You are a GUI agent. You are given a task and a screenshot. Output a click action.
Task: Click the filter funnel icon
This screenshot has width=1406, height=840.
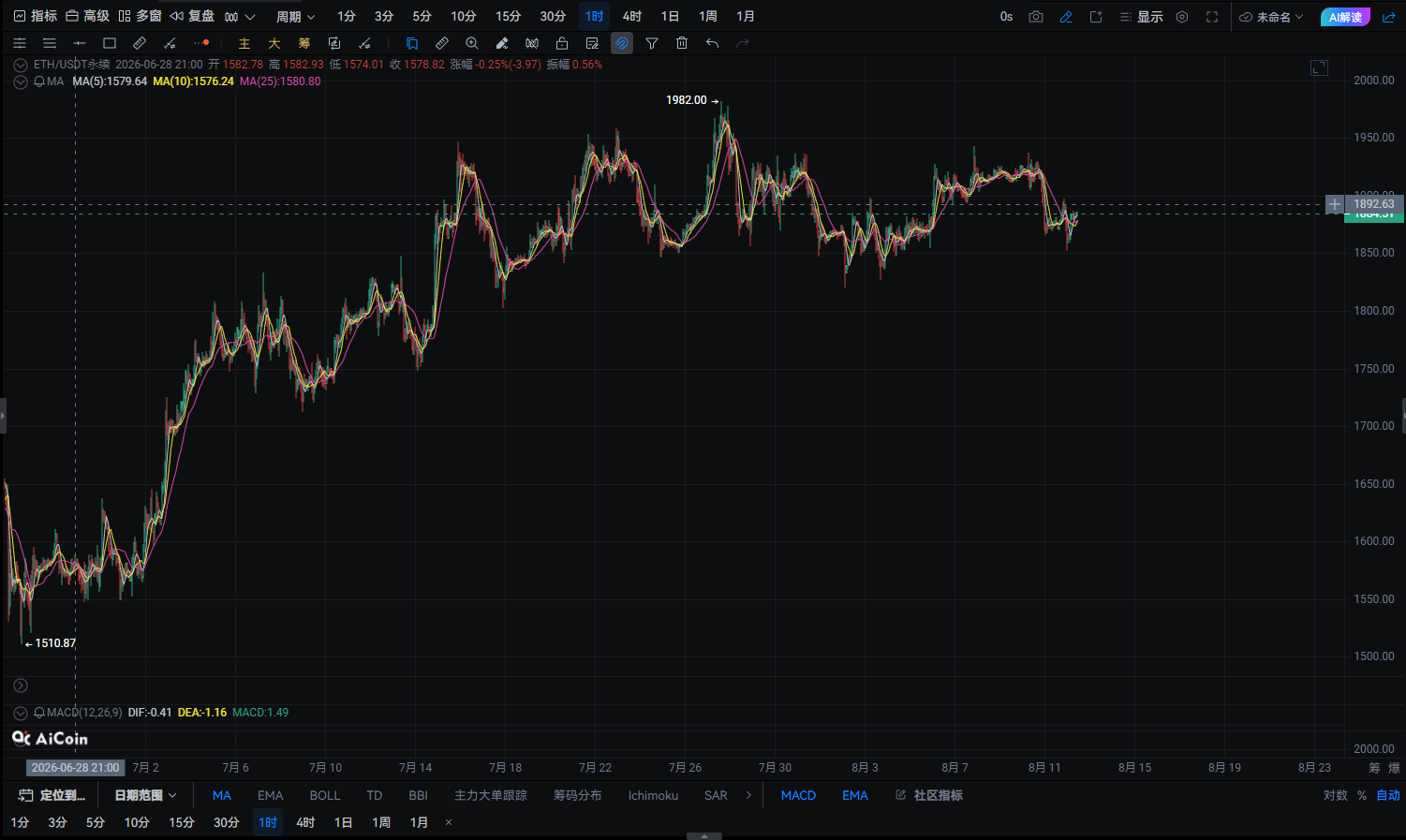652,43
